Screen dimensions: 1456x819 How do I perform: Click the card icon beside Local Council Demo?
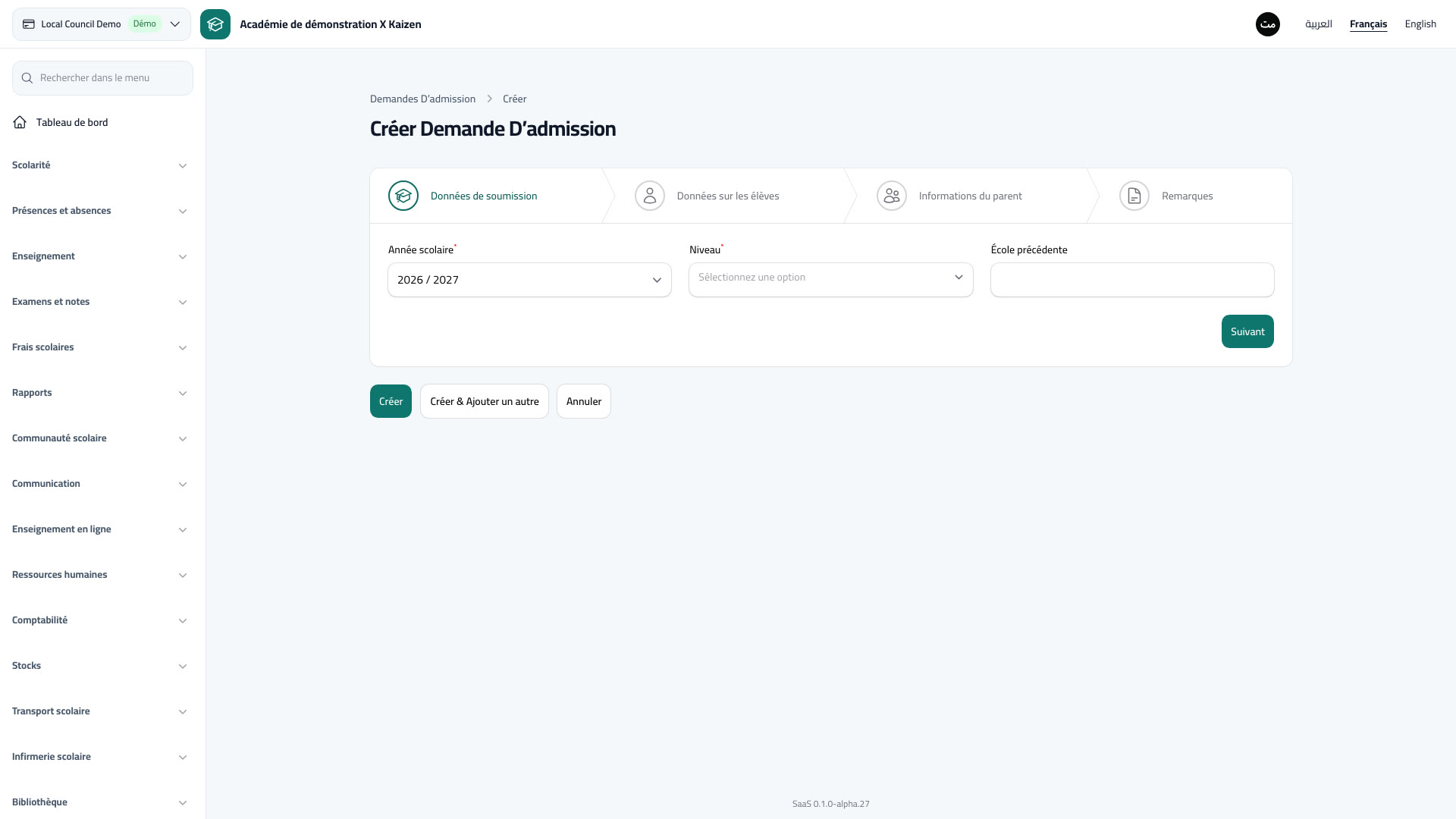point(29,24)
